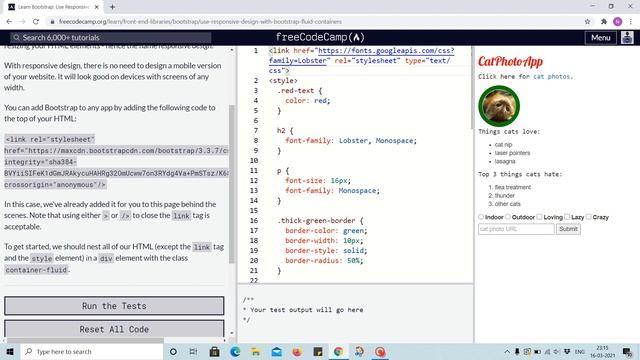The width and height of the screenshot is (640, 360).
Task: Click the instructions panel horizontal scrollbar
Action: coord(85,340)
